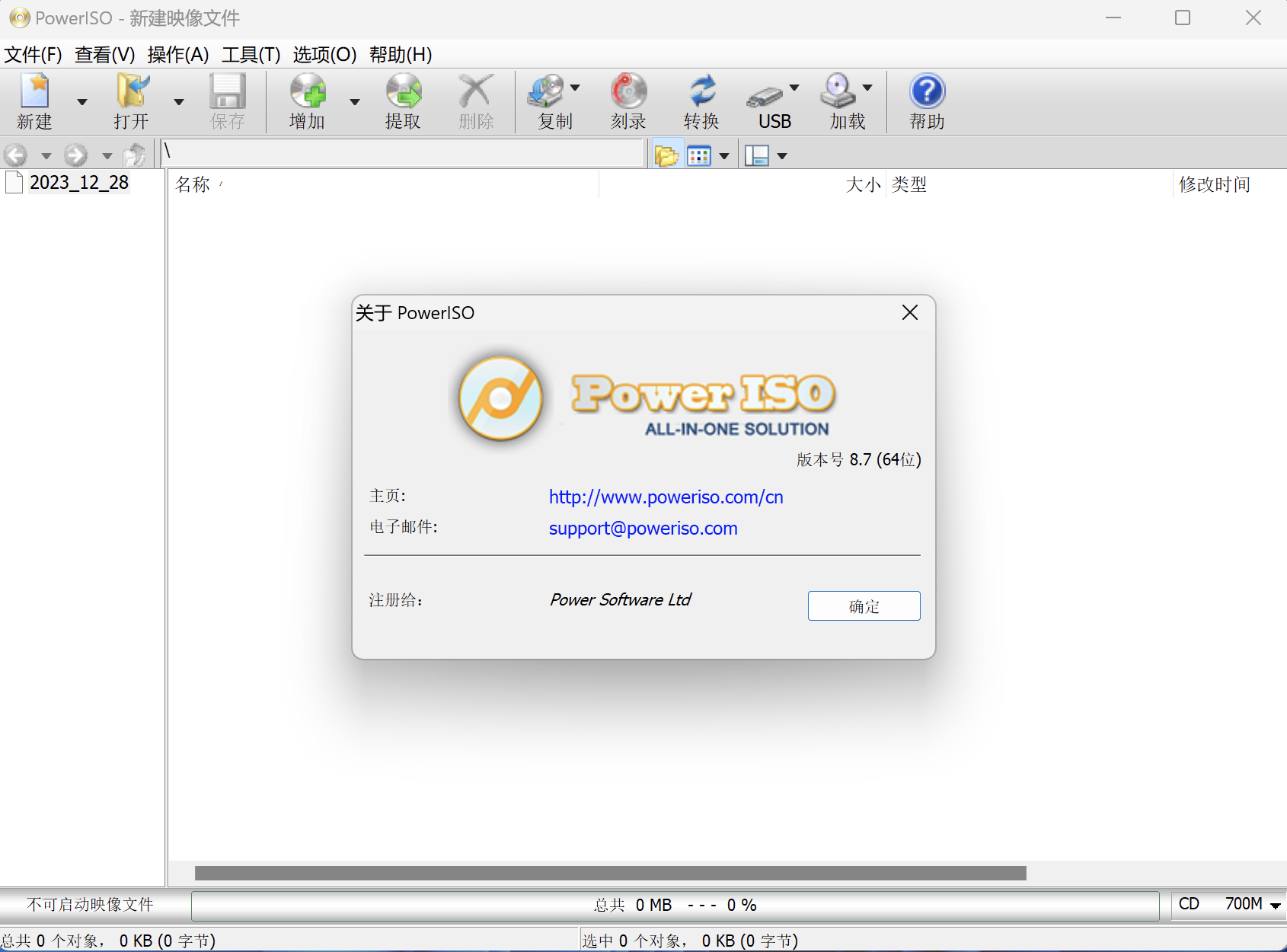Open the poweriso.com/cn homepage link
Image resolution: width=1287 pixels, height=952 pixels.
[666, 497]
